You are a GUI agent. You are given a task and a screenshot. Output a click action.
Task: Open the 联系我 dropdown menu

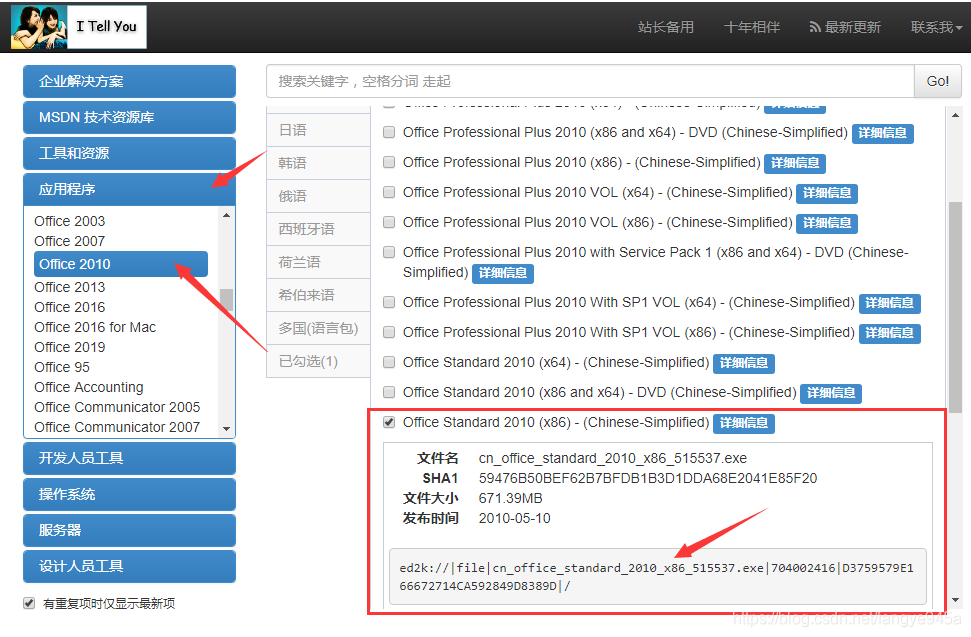coord(936,27)
